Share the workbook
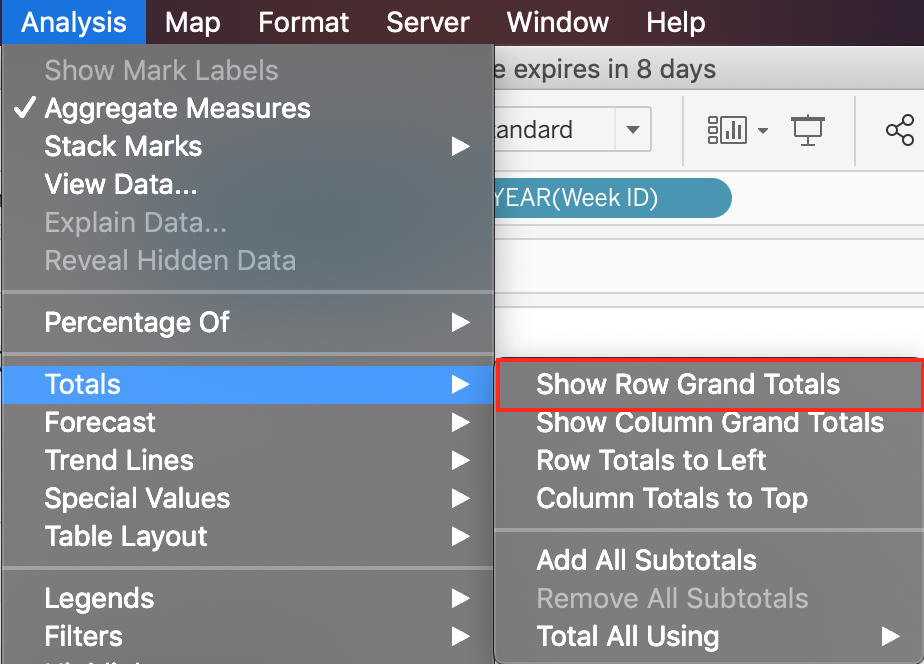Image resolution: width=924 pixels, height=664 pixels. 899,130
